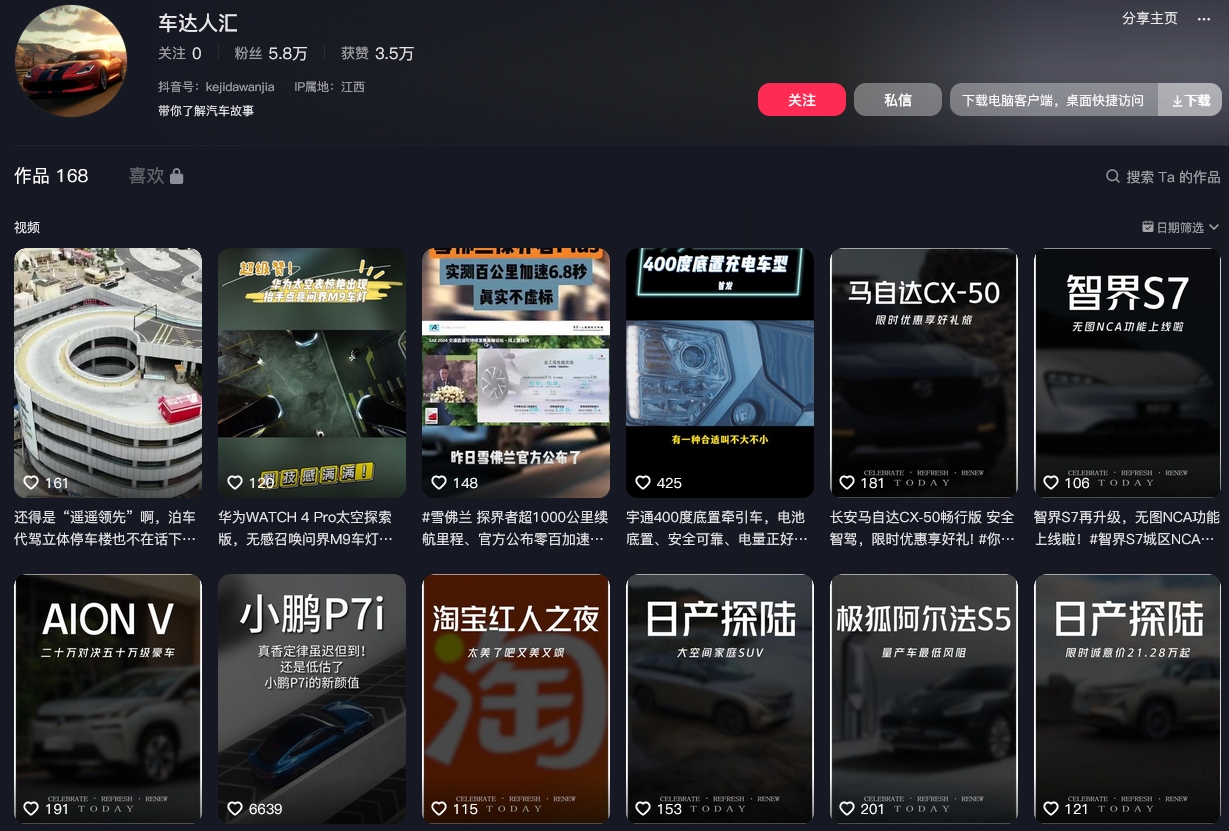Click the IP属地：江西 text

pos(330,87)
